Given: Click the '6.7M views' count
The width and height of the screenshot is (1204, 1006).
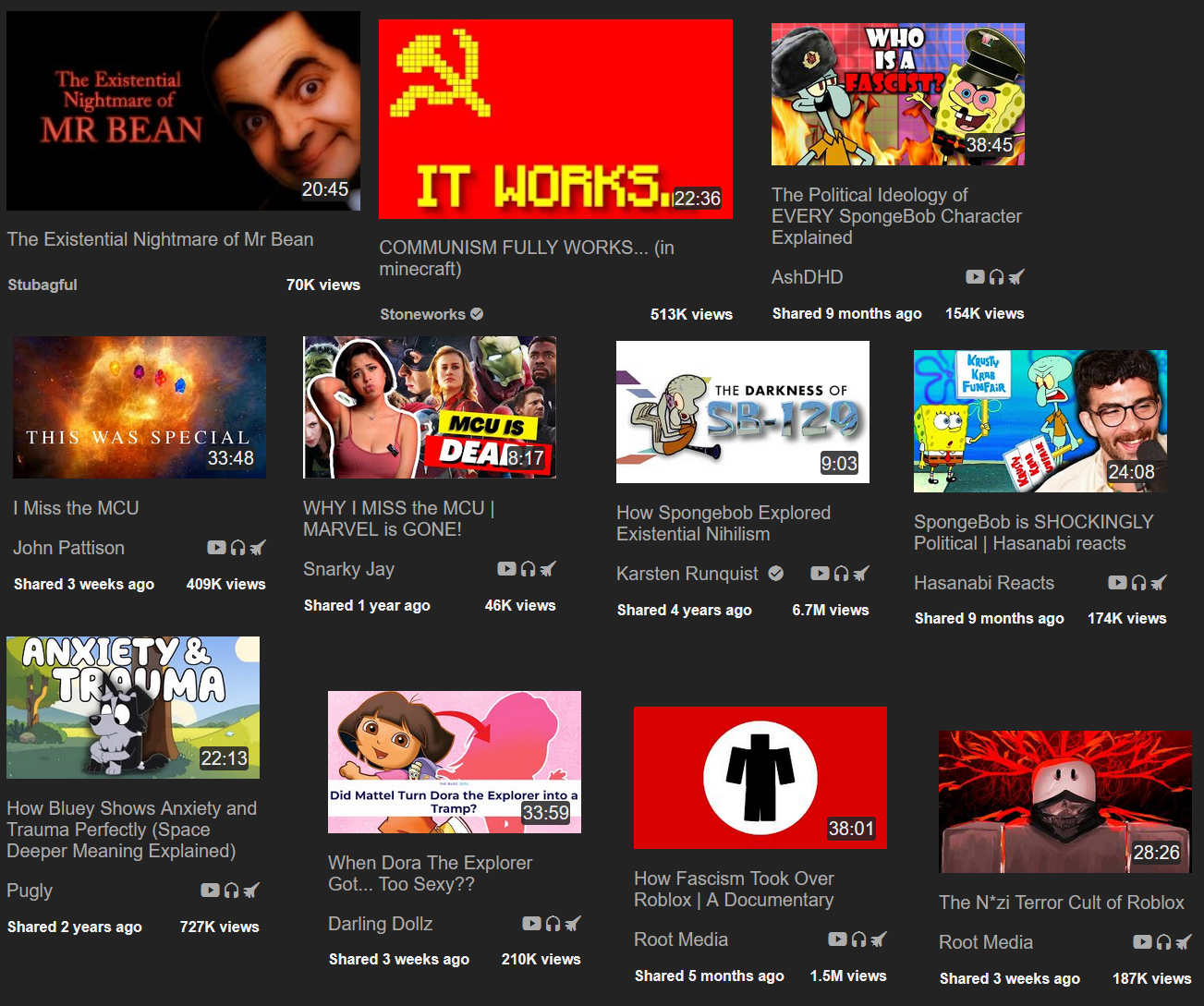Looking at the screenshot, I should (x=831, y=610).
